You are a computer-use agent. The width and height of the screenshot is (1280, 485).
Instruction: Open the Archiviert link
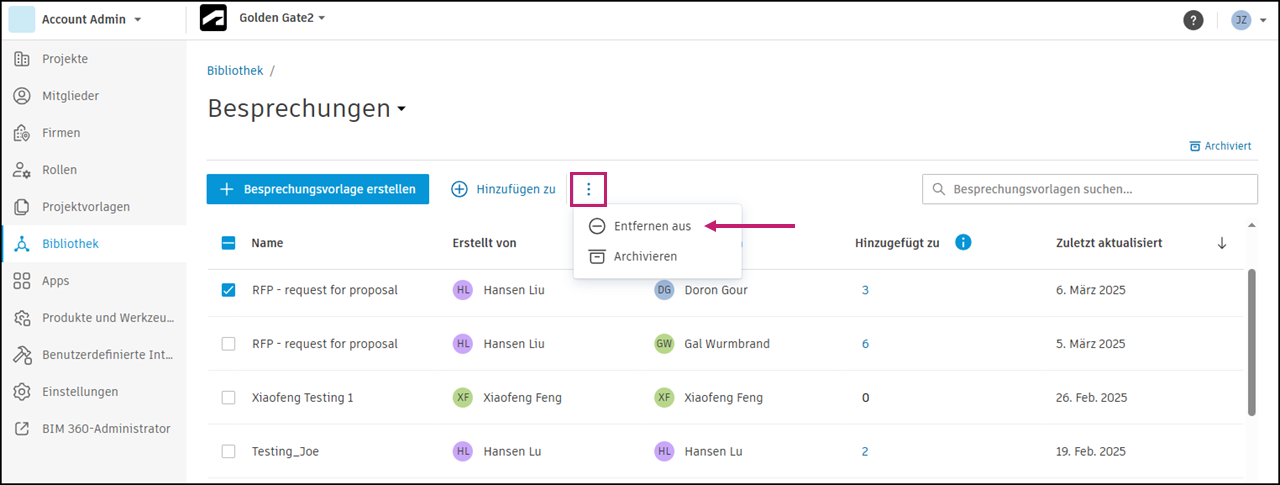point(1220,146)
